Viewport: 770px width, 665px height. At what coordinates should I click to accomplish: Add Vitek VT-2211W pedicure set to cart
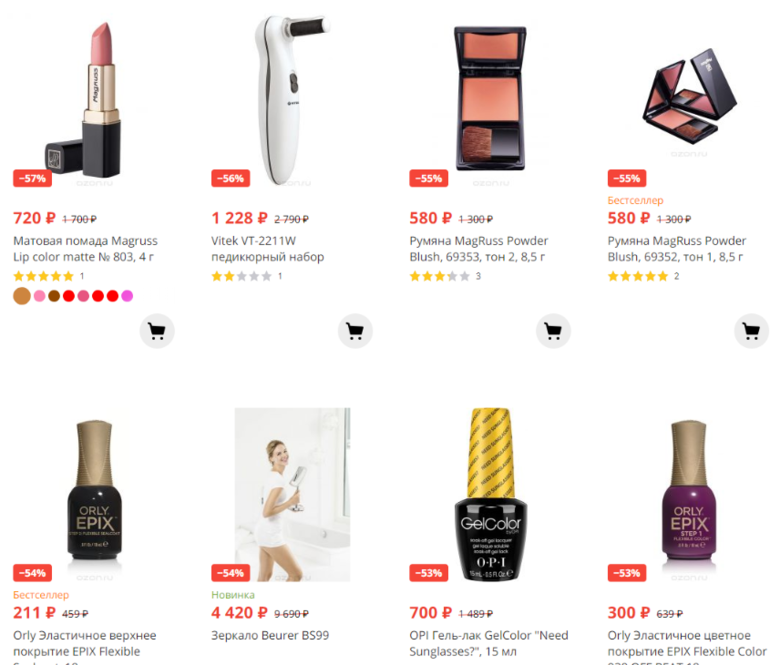(x=355, y=331)
